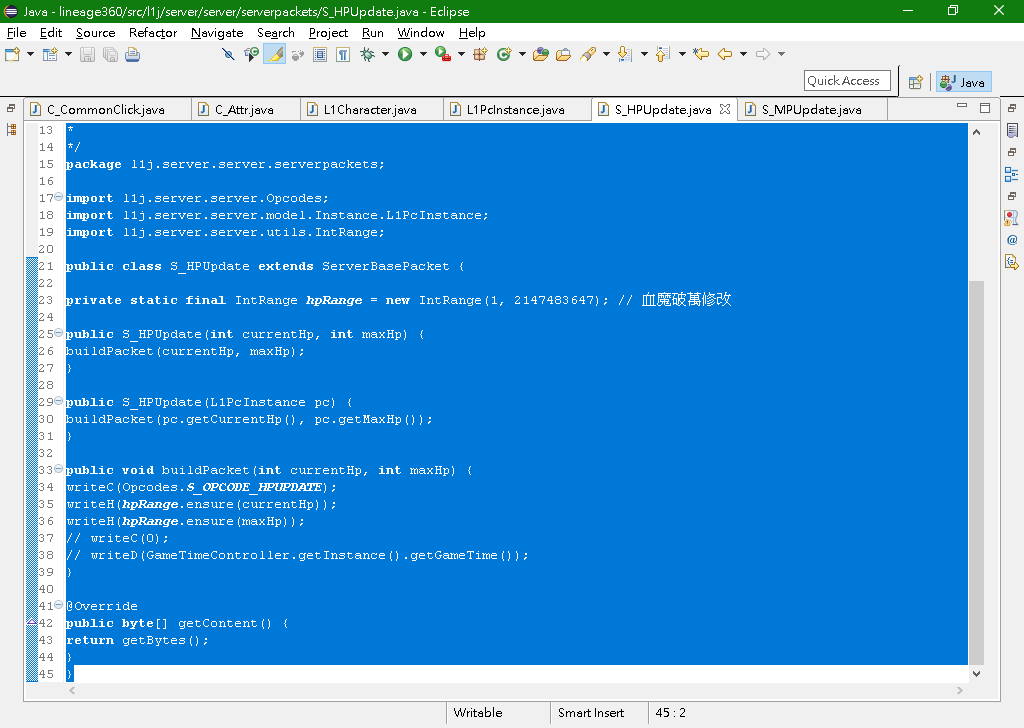
Task: Click the Restore button in left trim
Action: pyautogui.click(x=11, y=108)
